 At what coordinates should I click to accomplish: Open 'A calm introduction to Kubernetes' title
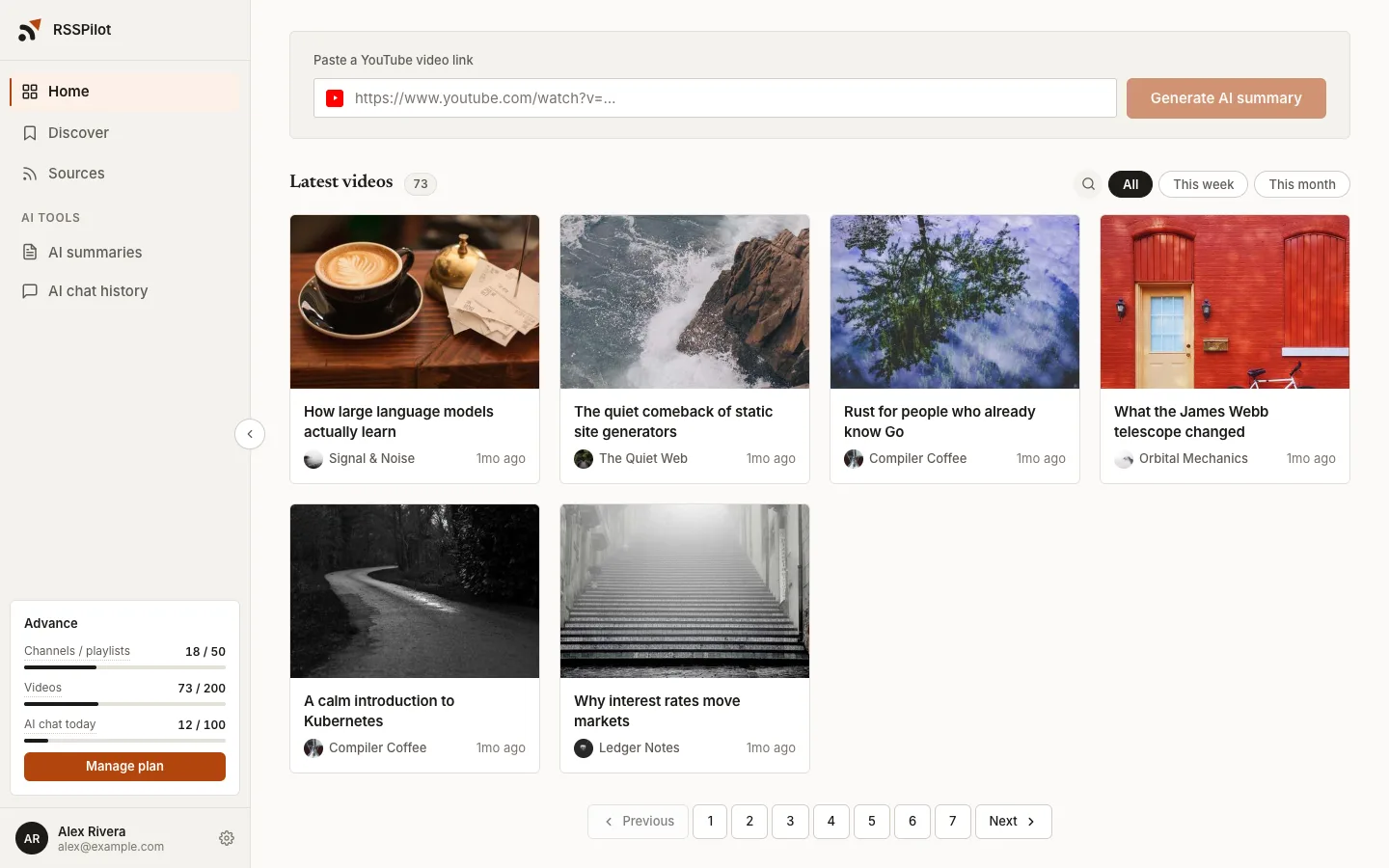point(379,711)
